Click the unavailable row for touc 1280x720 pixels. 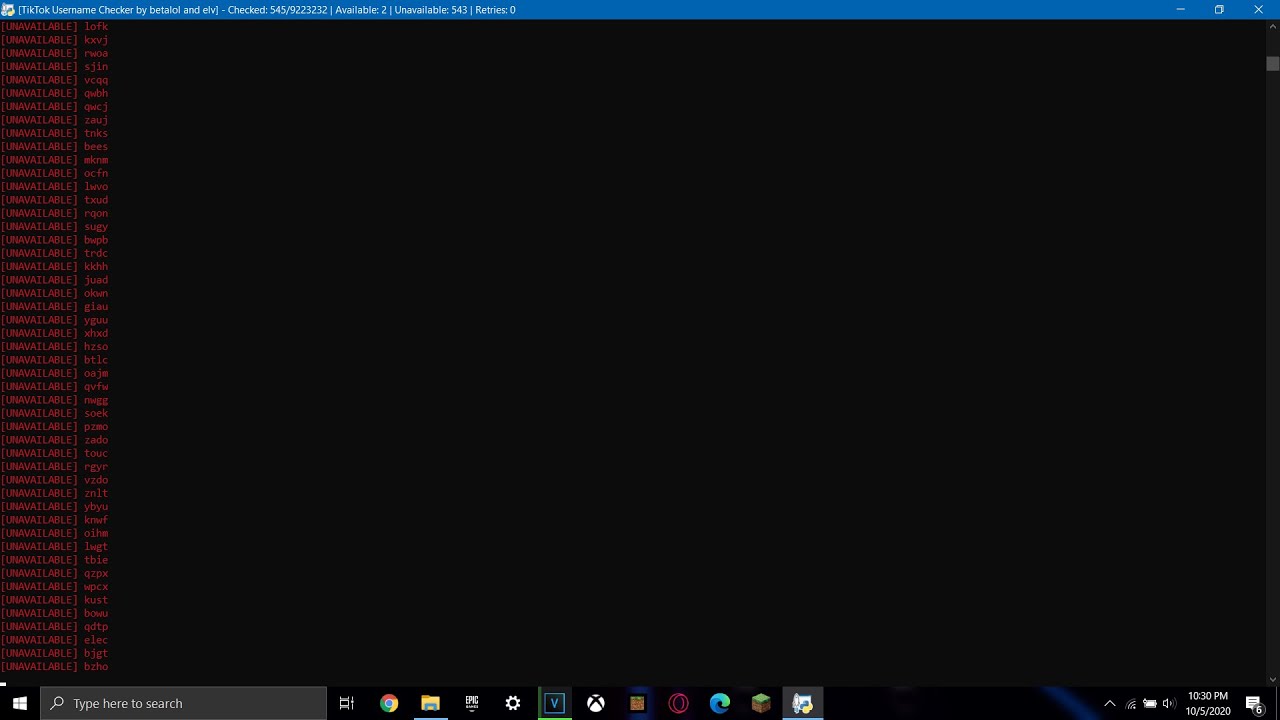point(54,453)
